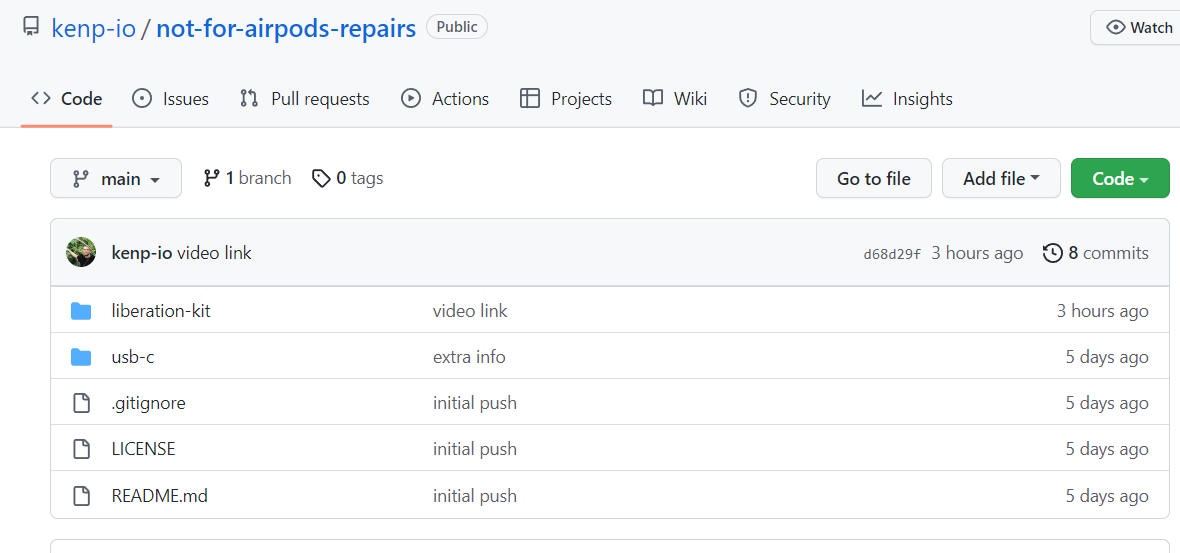Click the LICENSE file icon
Image resolution: width=1180 pixels, height=553 pixels.
click(x=81, y=449)
